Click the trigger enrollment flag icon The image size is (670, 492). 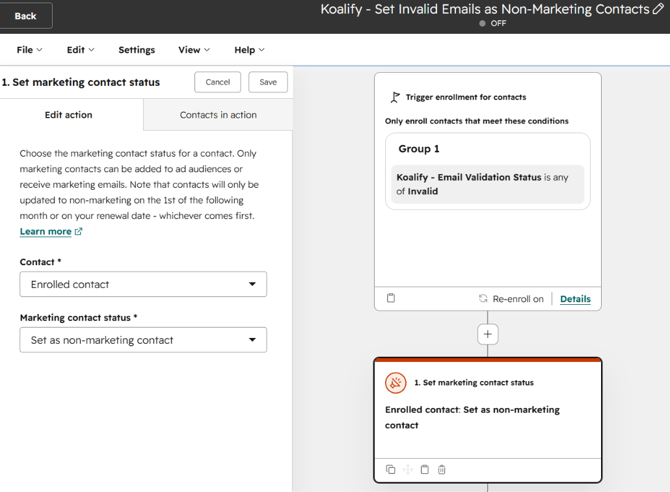click(x=395, y=97)
